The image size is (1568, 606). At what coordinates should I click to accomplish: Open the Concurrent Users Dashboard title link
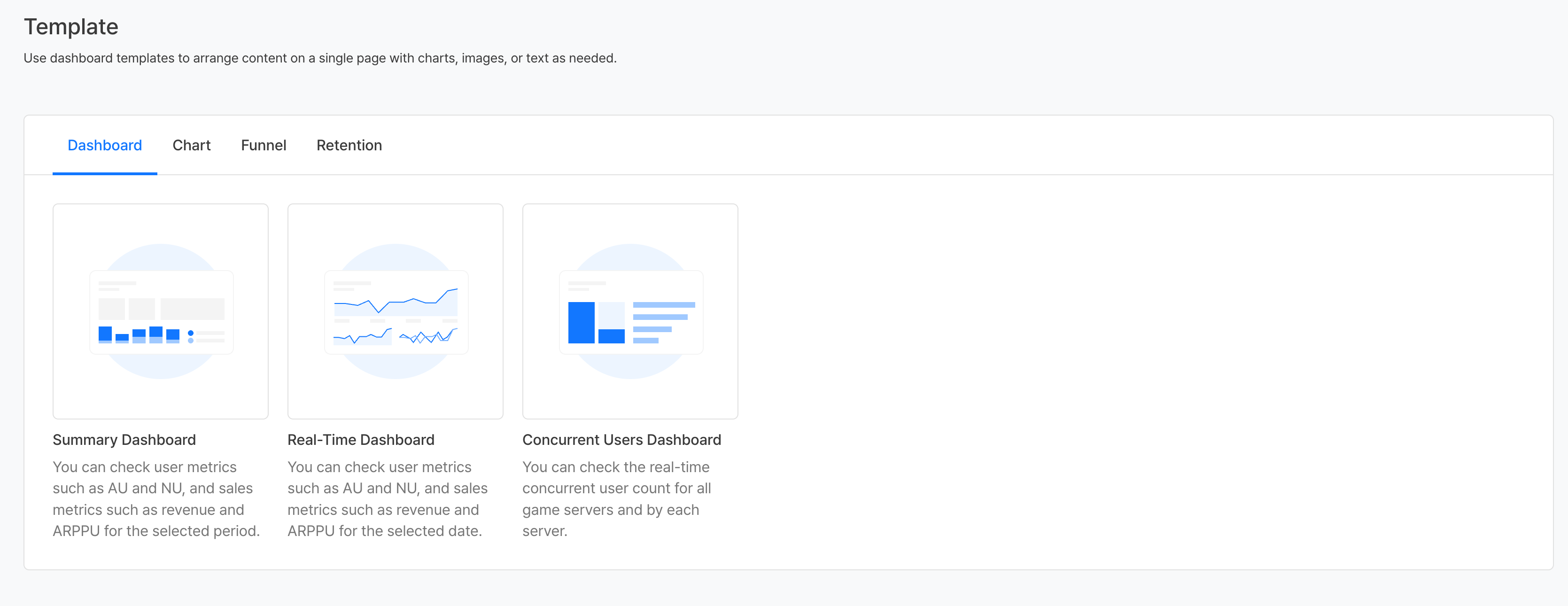(x=621, y=440)
